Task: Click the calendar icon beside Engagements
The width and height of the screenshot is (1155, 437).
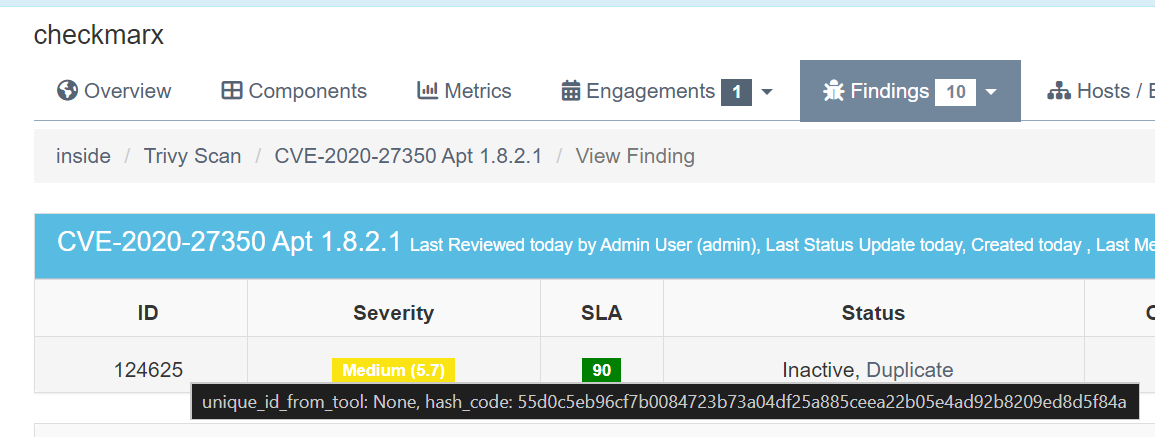Action: pyautogui.click(x=571, y=91)
